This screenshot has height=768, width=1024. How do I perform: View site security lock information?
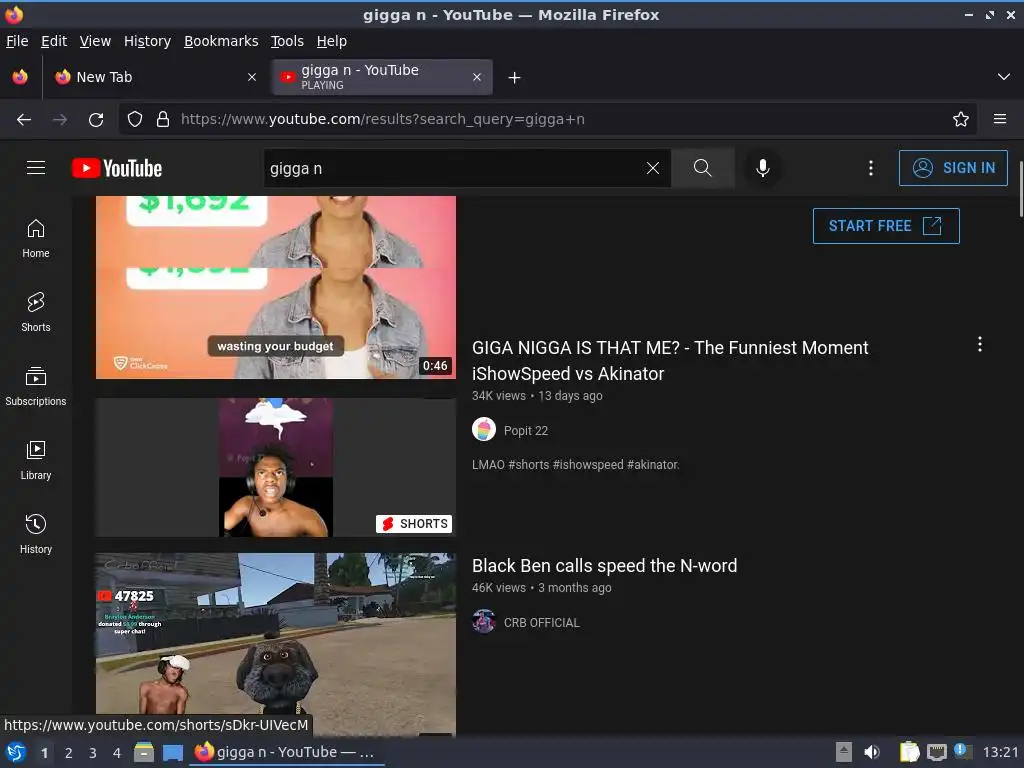click(163, 120)
